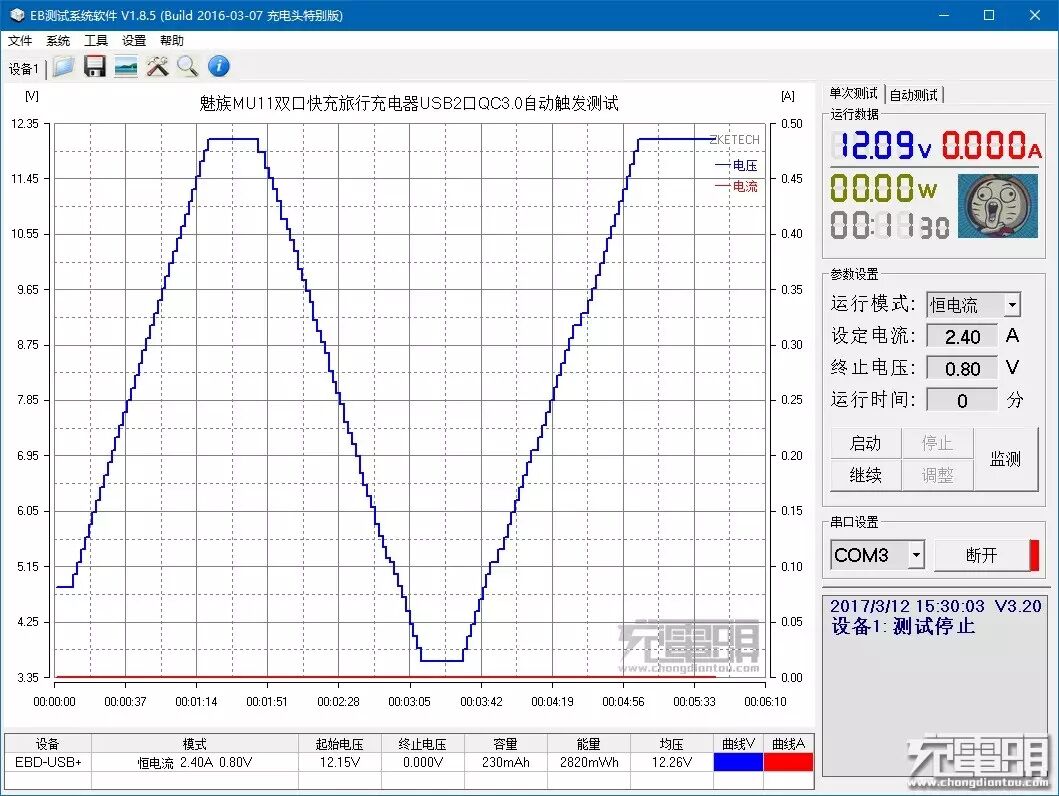Click the 2820mWh energy cell
This screenshot has height=796, width=1059.
click(589, 762)
